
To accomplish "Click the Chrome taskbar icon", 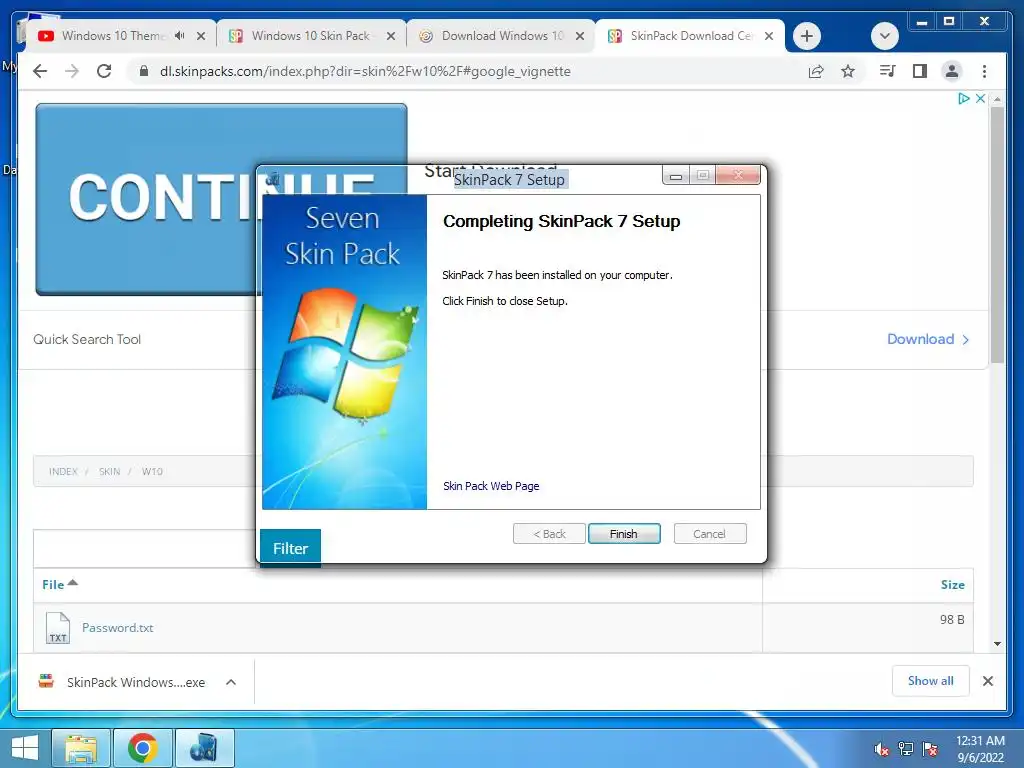I will [142, 748].
